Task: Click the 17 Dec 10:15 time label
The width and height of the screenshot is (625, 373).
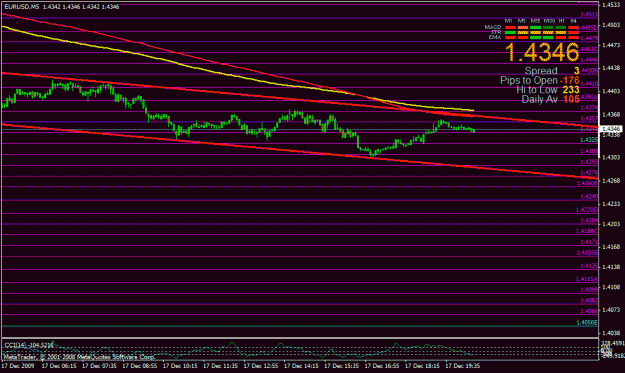Action: tap(180, 365)
